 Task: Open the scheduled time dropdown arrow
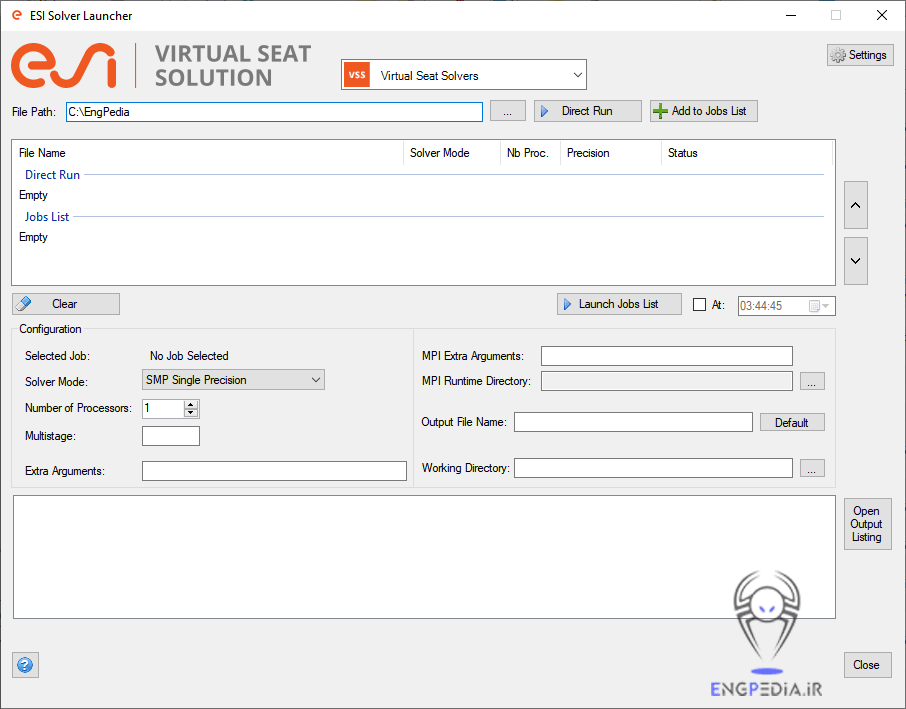(826, 306)
